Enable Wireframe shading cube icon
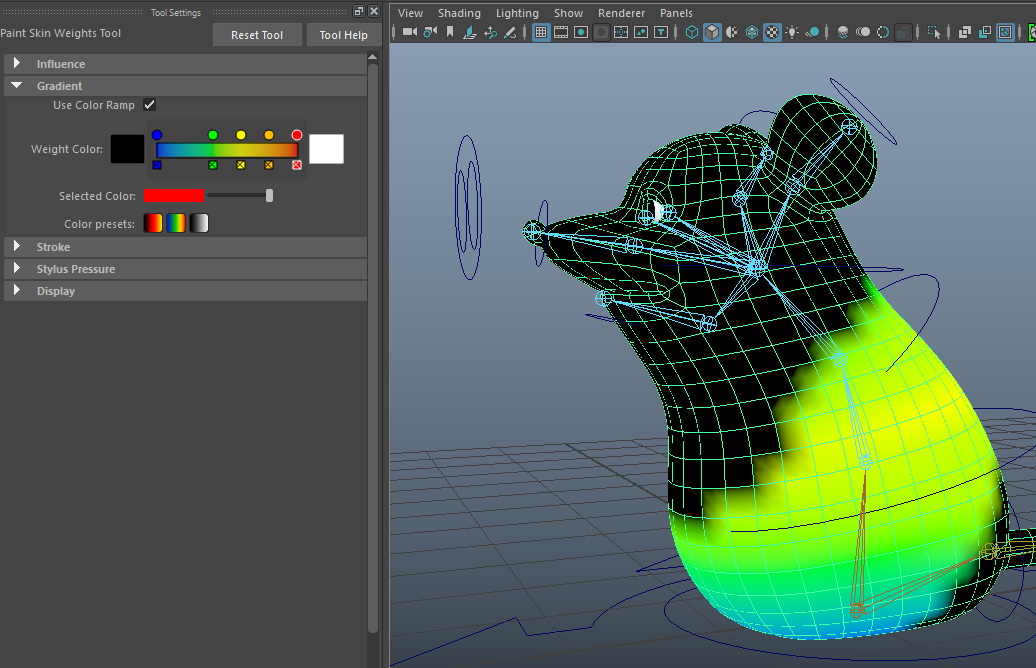 692,32
